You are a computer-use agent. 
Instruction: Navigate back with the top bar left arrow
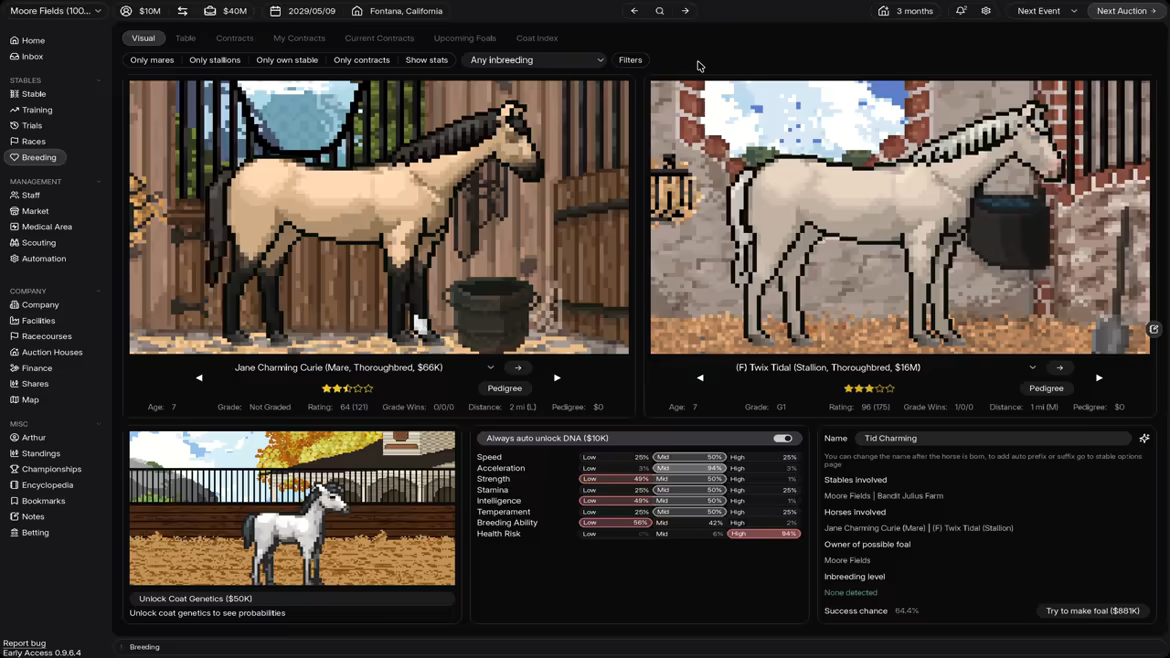[x=634, y=11]
